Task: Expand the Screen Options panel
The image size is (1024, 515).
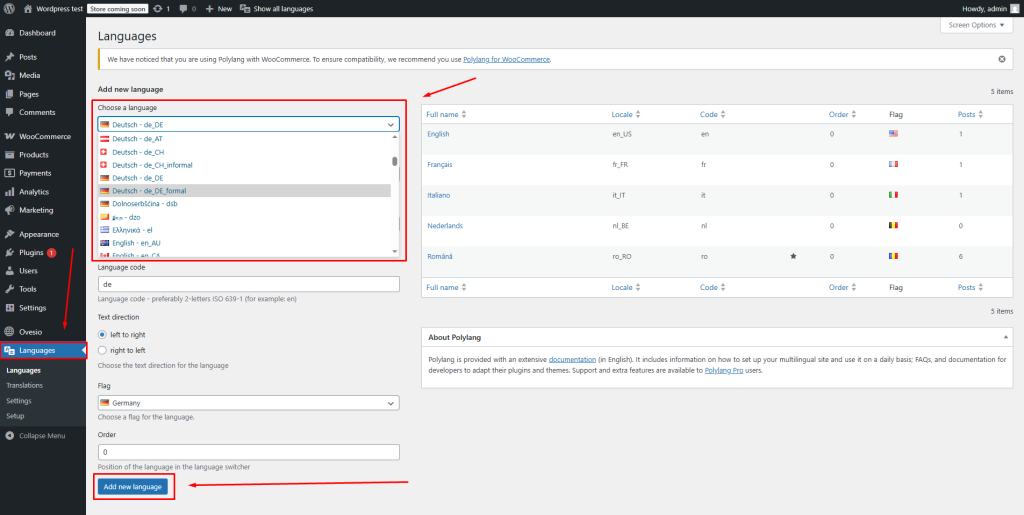Action: coord(976,25)
